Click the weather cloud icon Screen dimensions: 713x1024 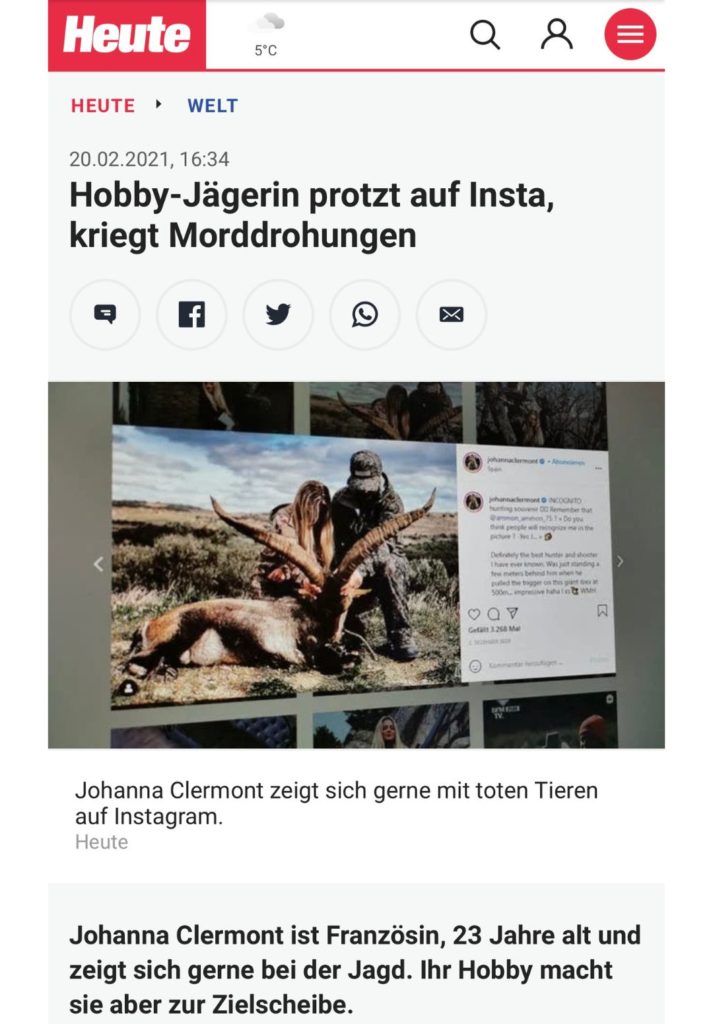click(269, 23)
